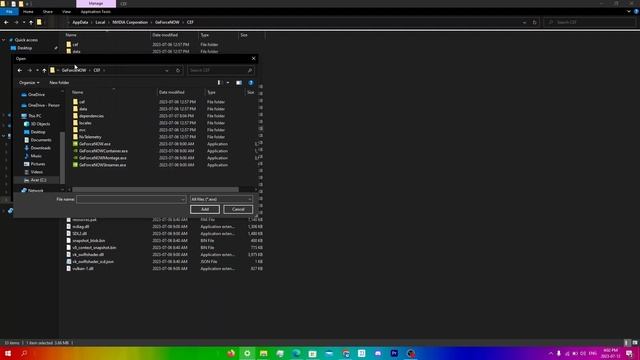Sort dialog list by Type column
Image resolution: width=640 pixels, height=360 pixels.
pyautogui.click(x=211, y=92)
